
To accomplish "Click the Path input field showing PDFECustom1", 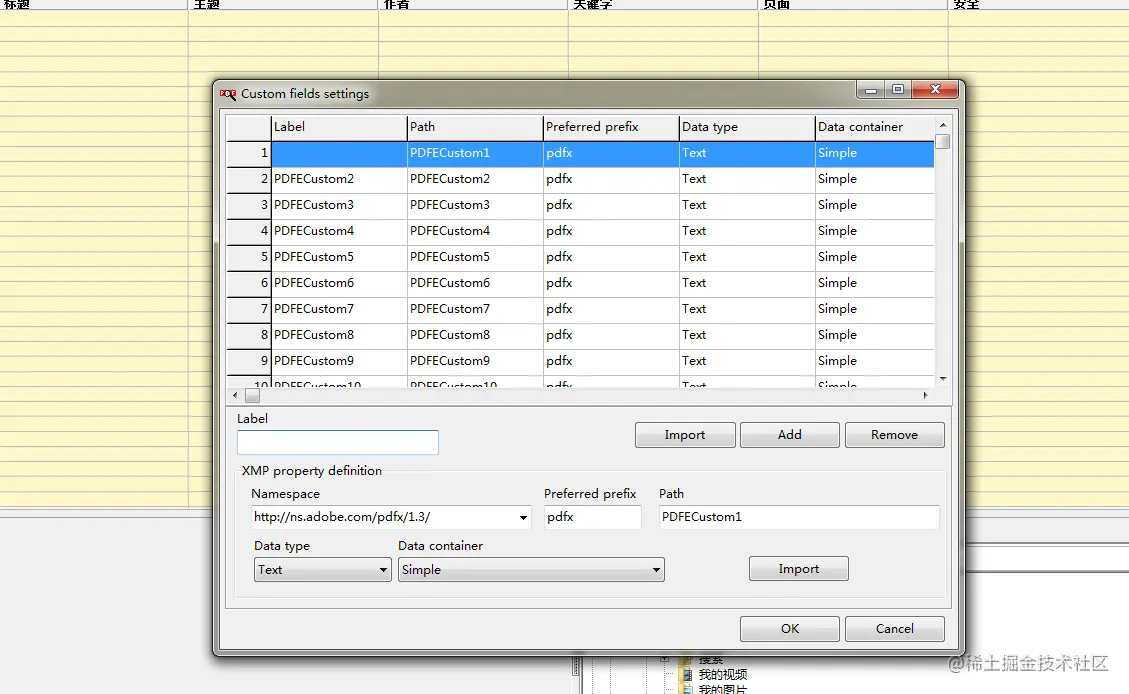I will pos(799,517).
